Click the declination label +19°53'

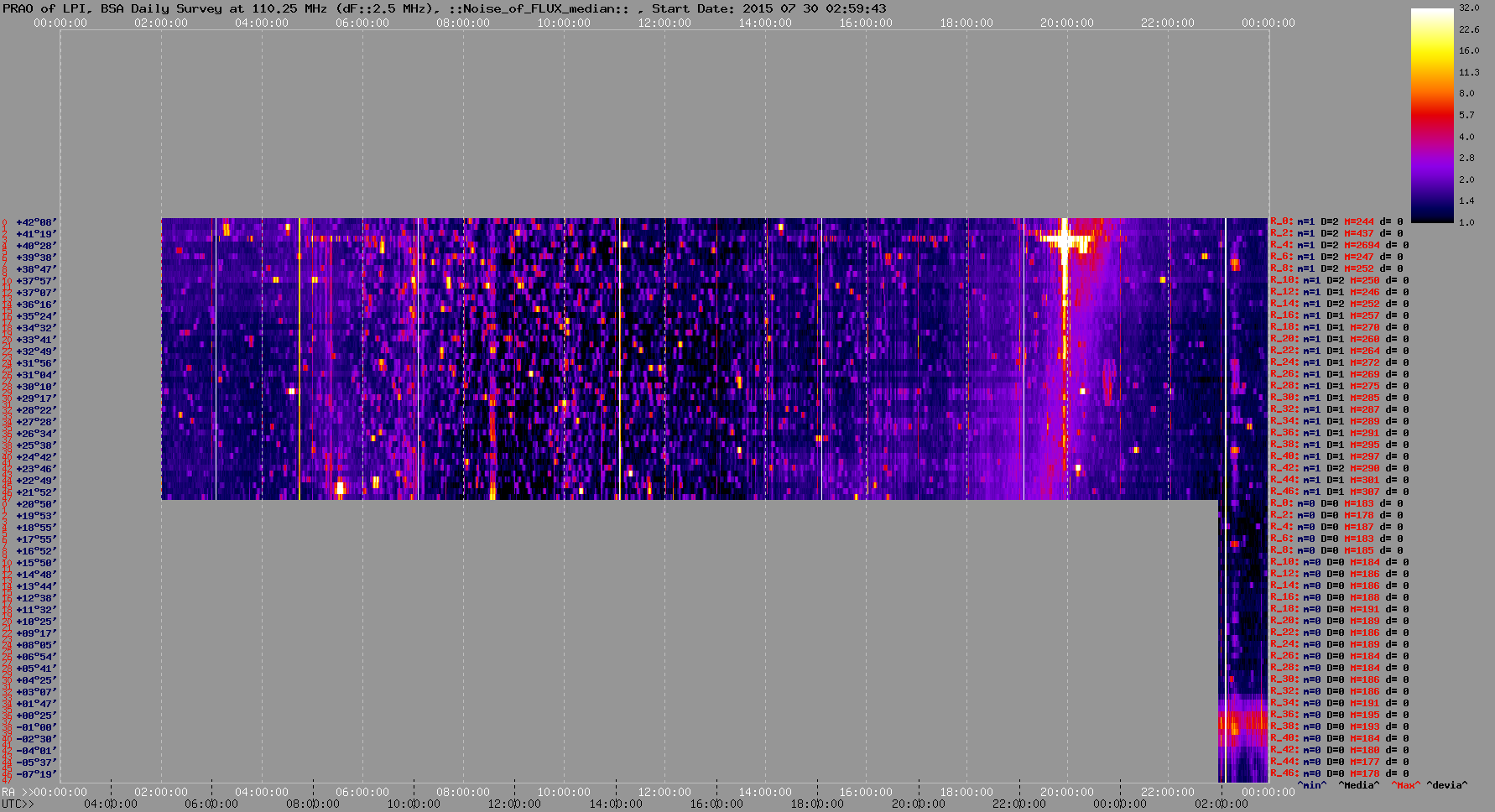click(x=36, y=516)
